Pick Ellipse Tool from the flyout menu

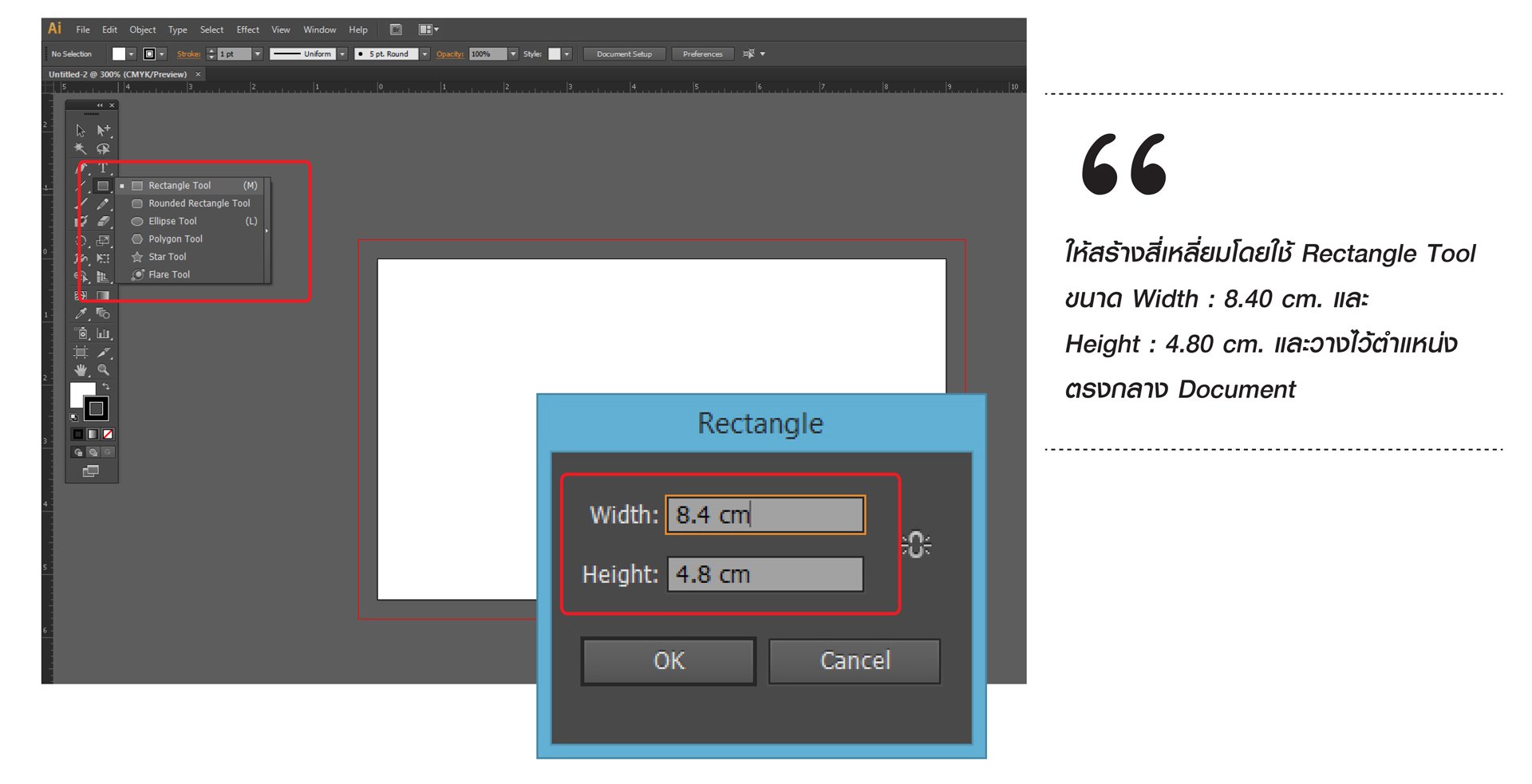[x=172, y=221]
